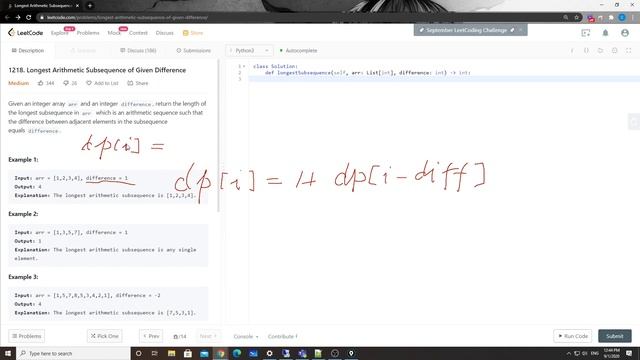640x360 pixels.
Task: Switch to the Solution tab
Action: click(x=83, y=51)
